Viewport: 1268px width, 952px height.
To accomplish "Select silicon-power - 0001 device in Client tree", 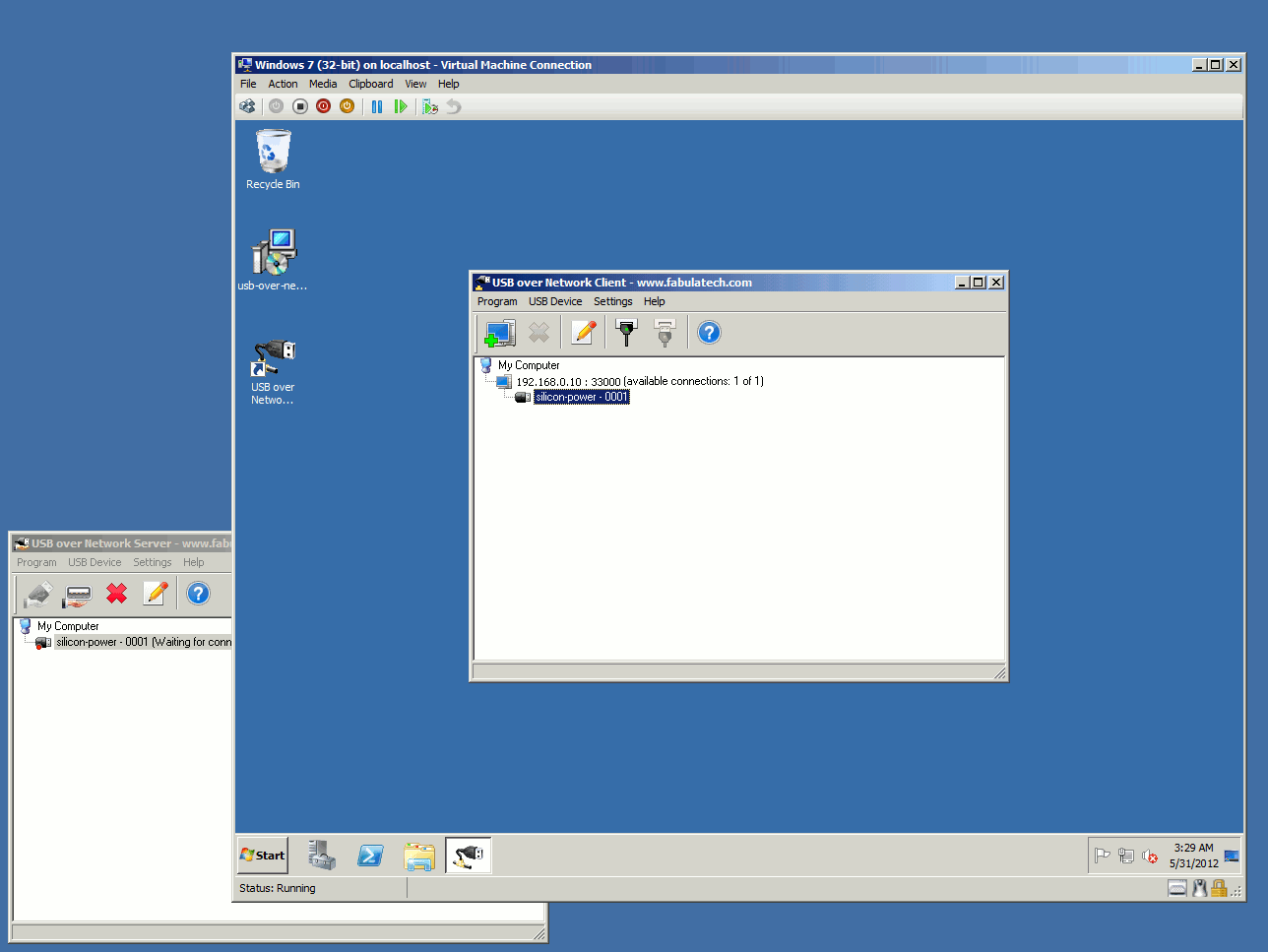I will pyautogui.click(x=581, y=397).
